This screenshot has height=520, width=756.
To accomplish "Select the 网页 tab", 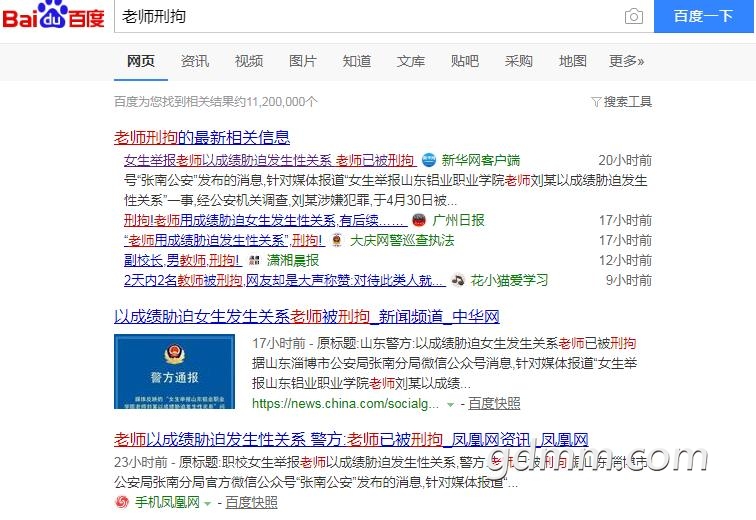I will (141, 61).
